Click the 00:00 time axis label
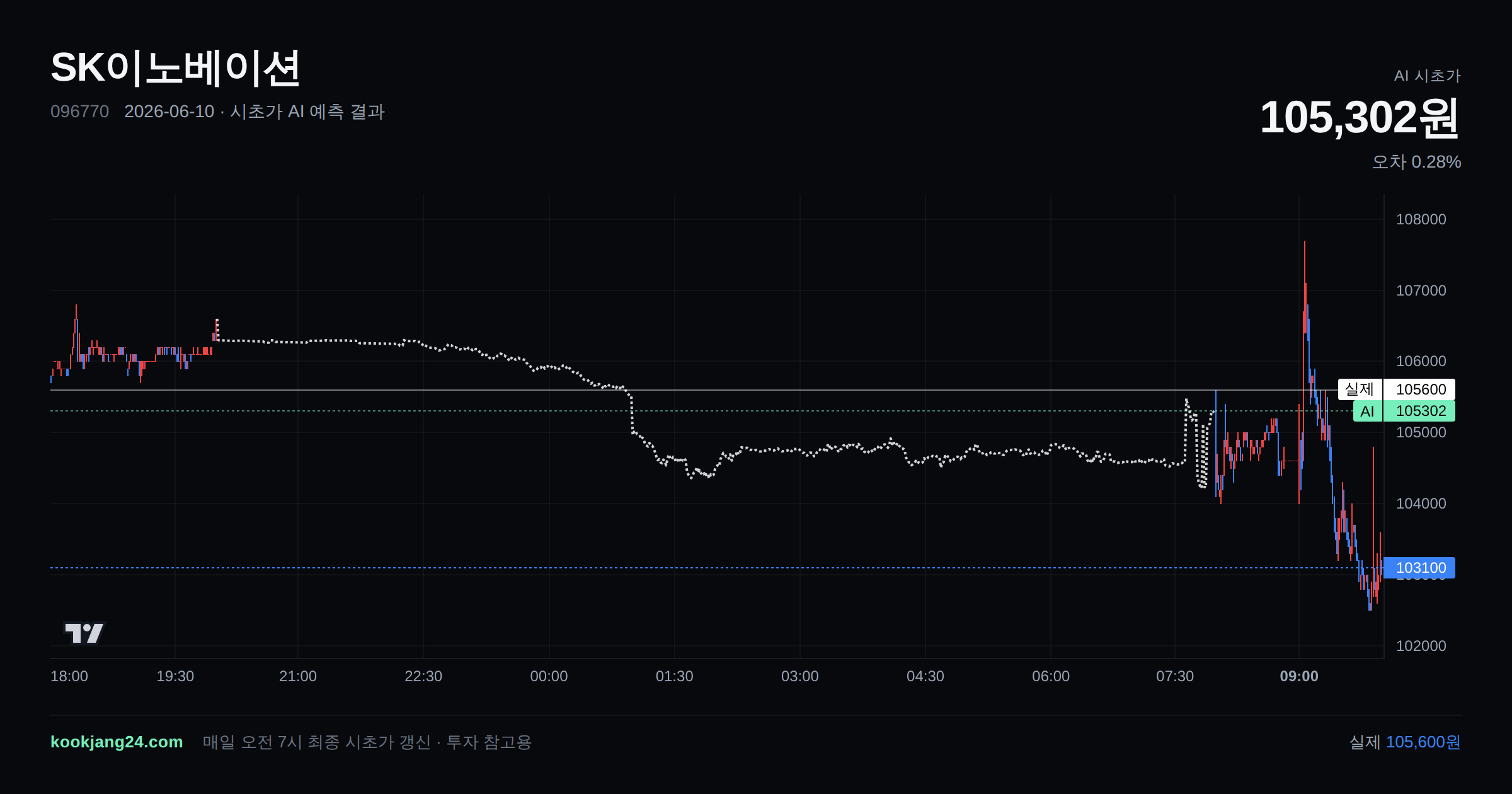The image size is (1512, 794). pos(549,676)
